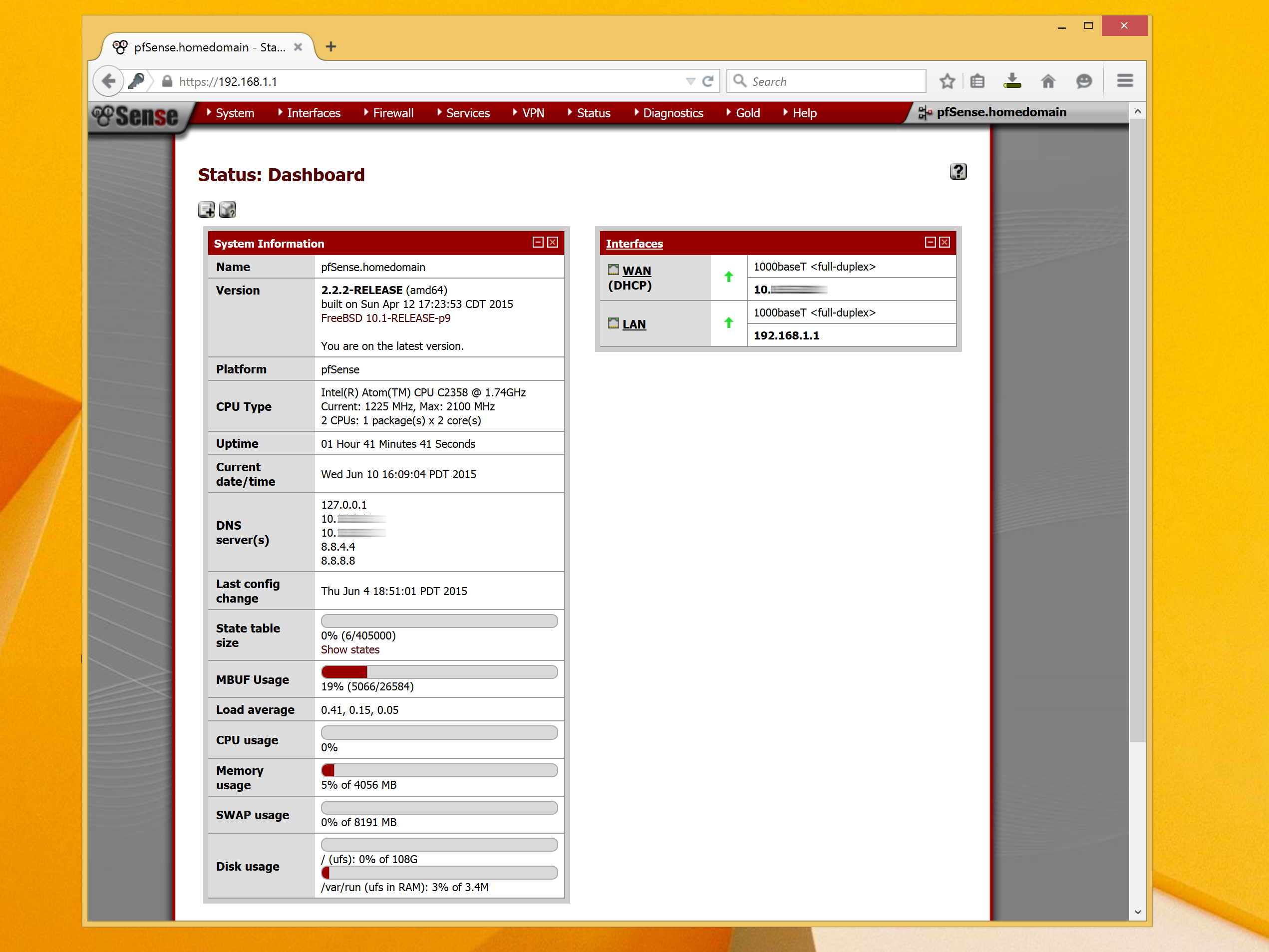
Task: Click the green WAN up arrow status
Action: (x=728, y=277)
